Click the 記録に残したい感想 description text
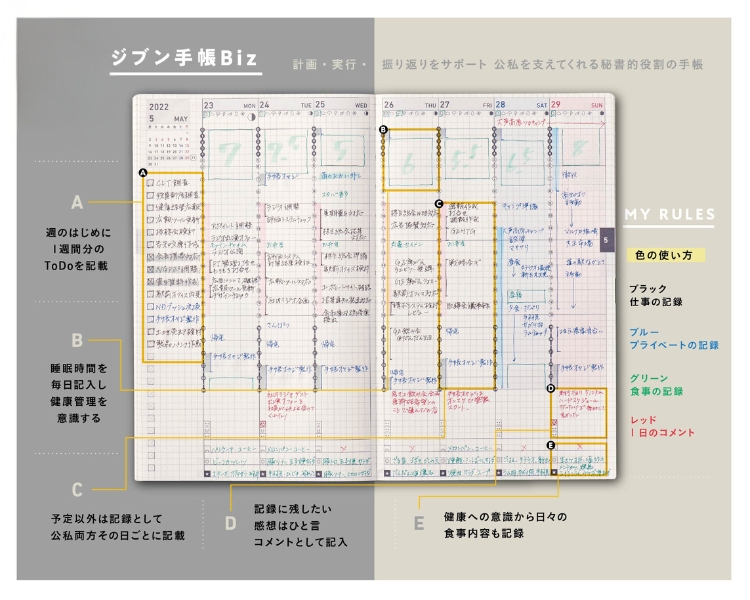 [x=301, y=525]
